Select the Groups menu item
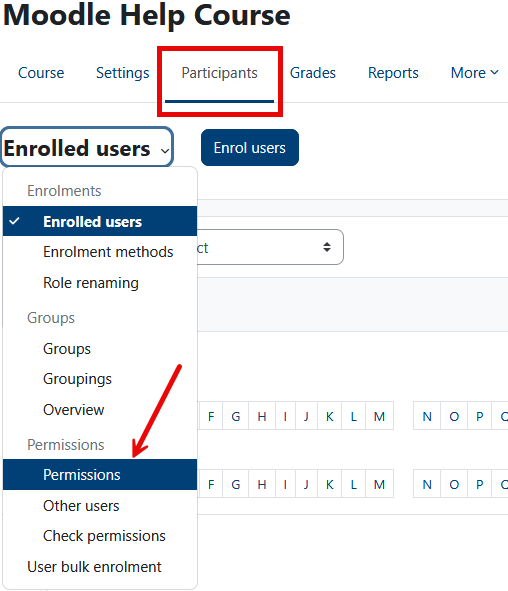This screenshot has width=508, height=591. [x=100, y=349]
